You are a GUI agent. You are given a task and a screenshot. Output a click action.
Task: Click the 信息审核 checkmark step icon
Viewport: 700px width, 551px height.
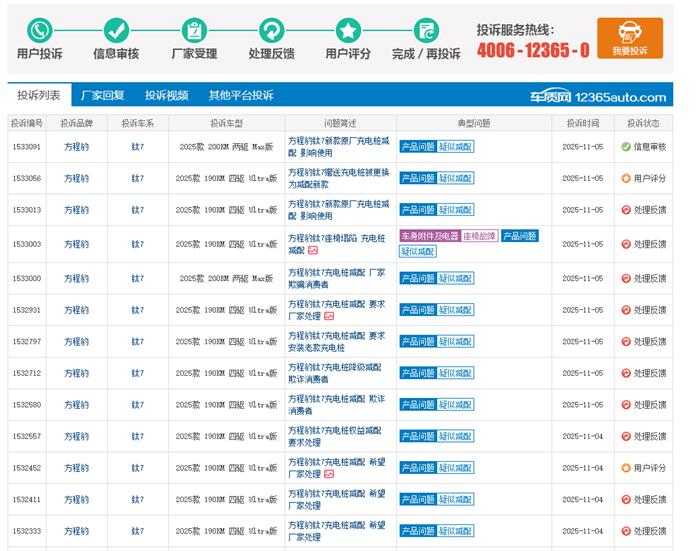[x=116, y=30]
